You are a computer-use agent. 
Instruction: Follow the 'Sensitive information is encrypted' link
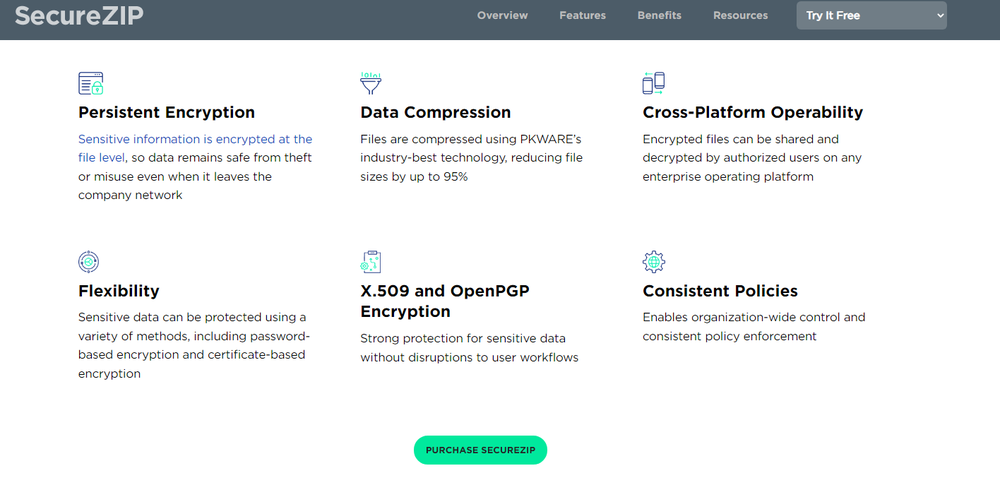[x=195, y=148]
